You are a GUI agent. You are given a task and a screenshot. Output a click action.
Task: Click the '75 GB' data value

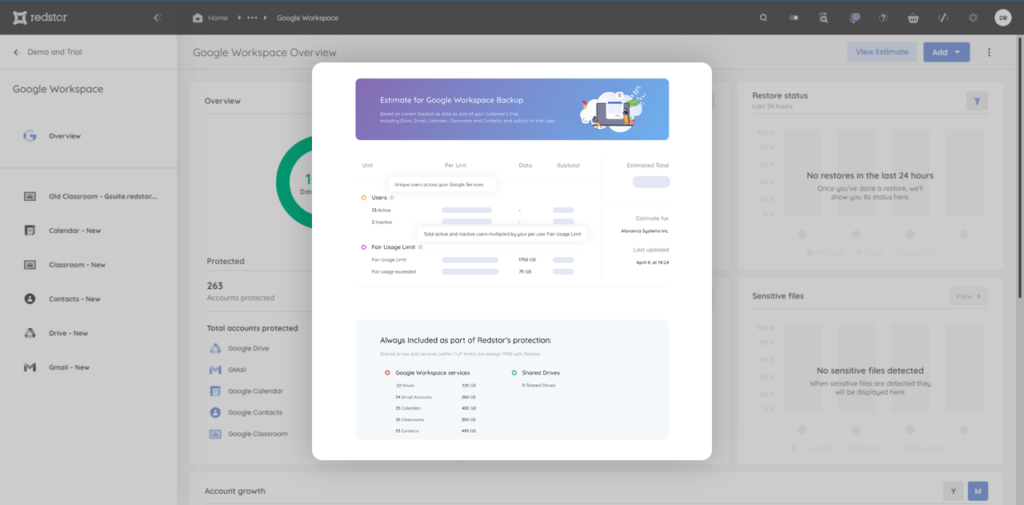click(x=525, y=272)
